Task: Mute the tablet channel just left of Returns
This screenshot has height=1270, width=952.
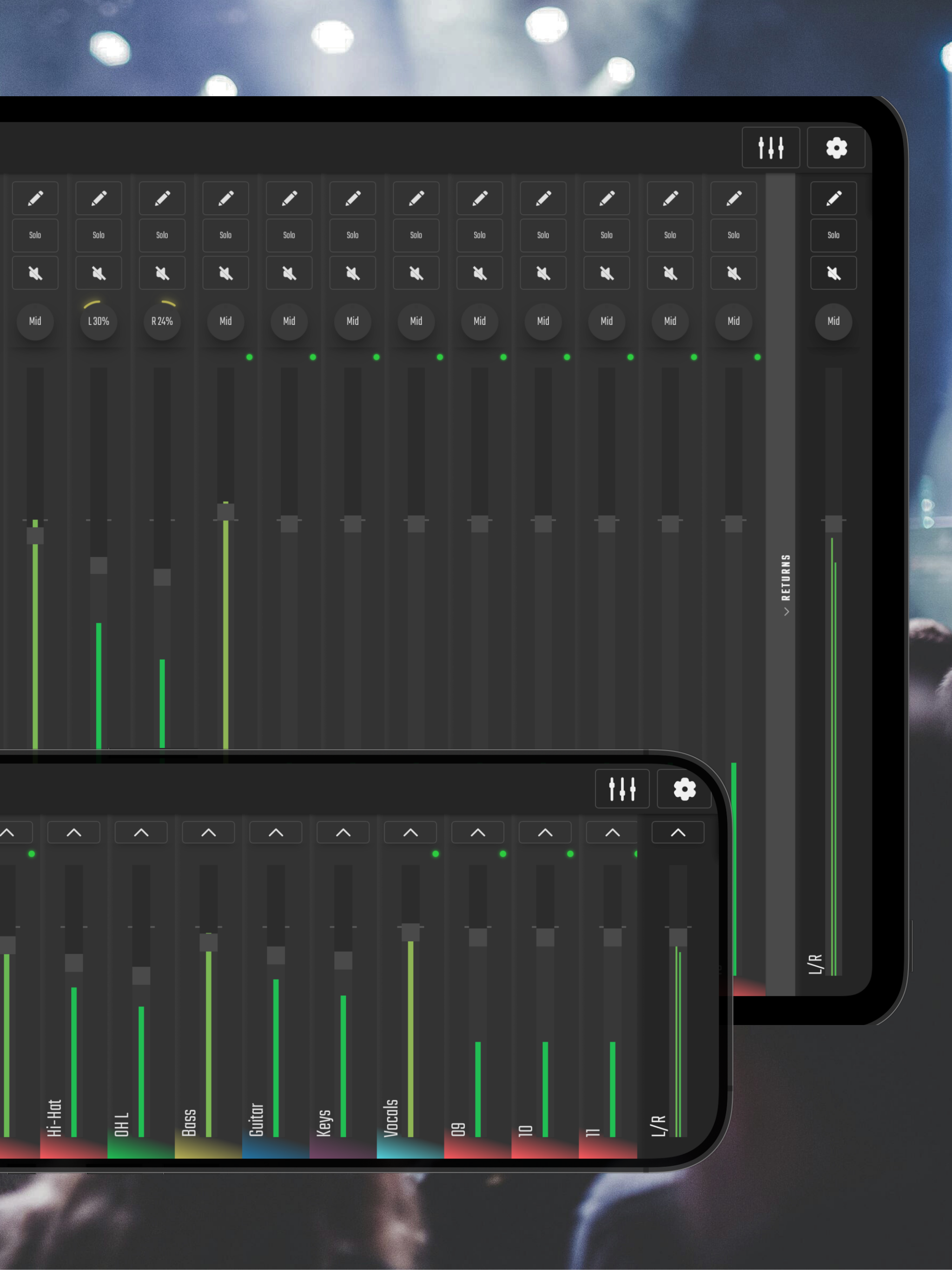Action: point(734,273)
